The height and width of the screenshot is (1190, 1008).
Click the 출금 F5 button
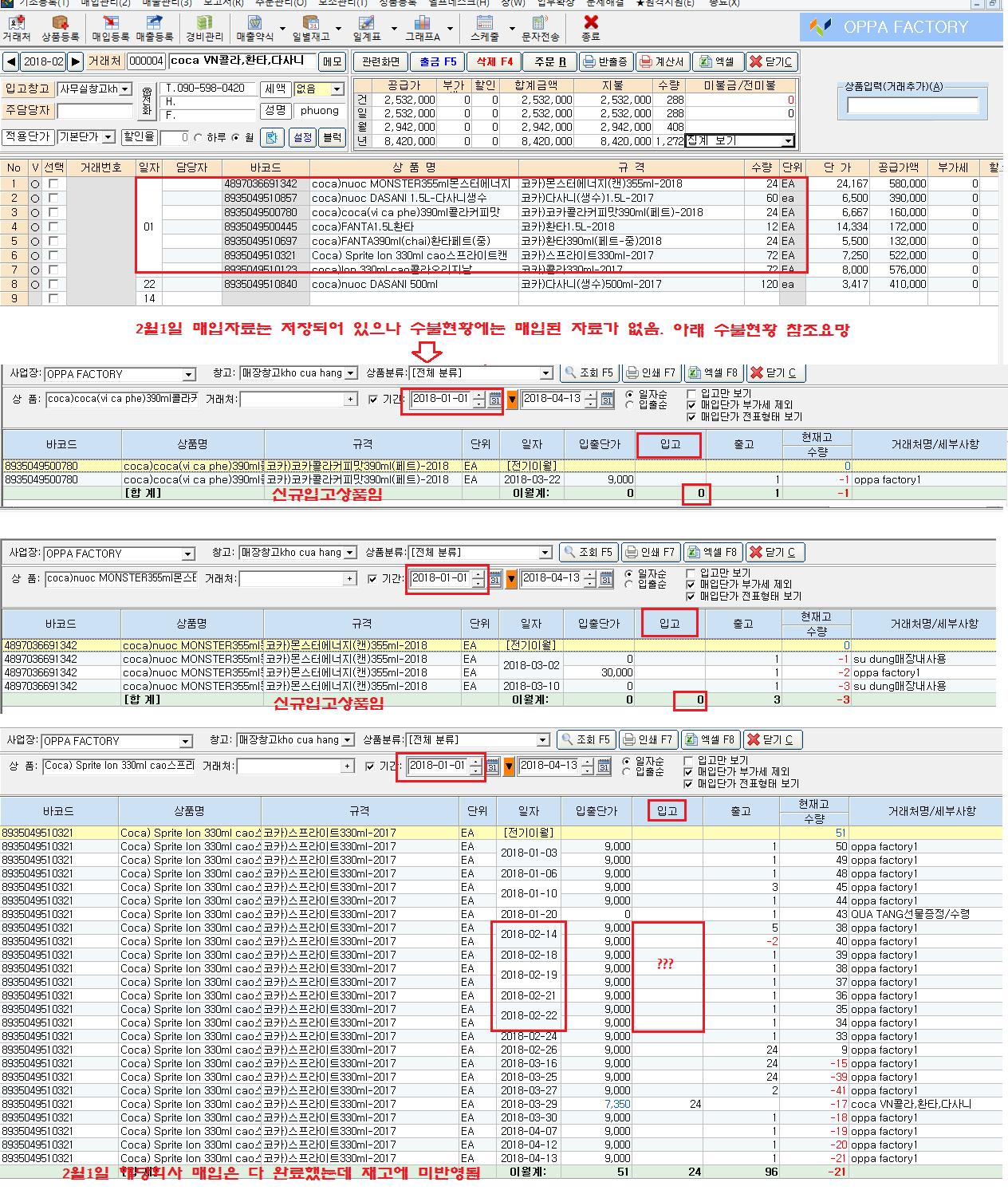click(438, 61)
